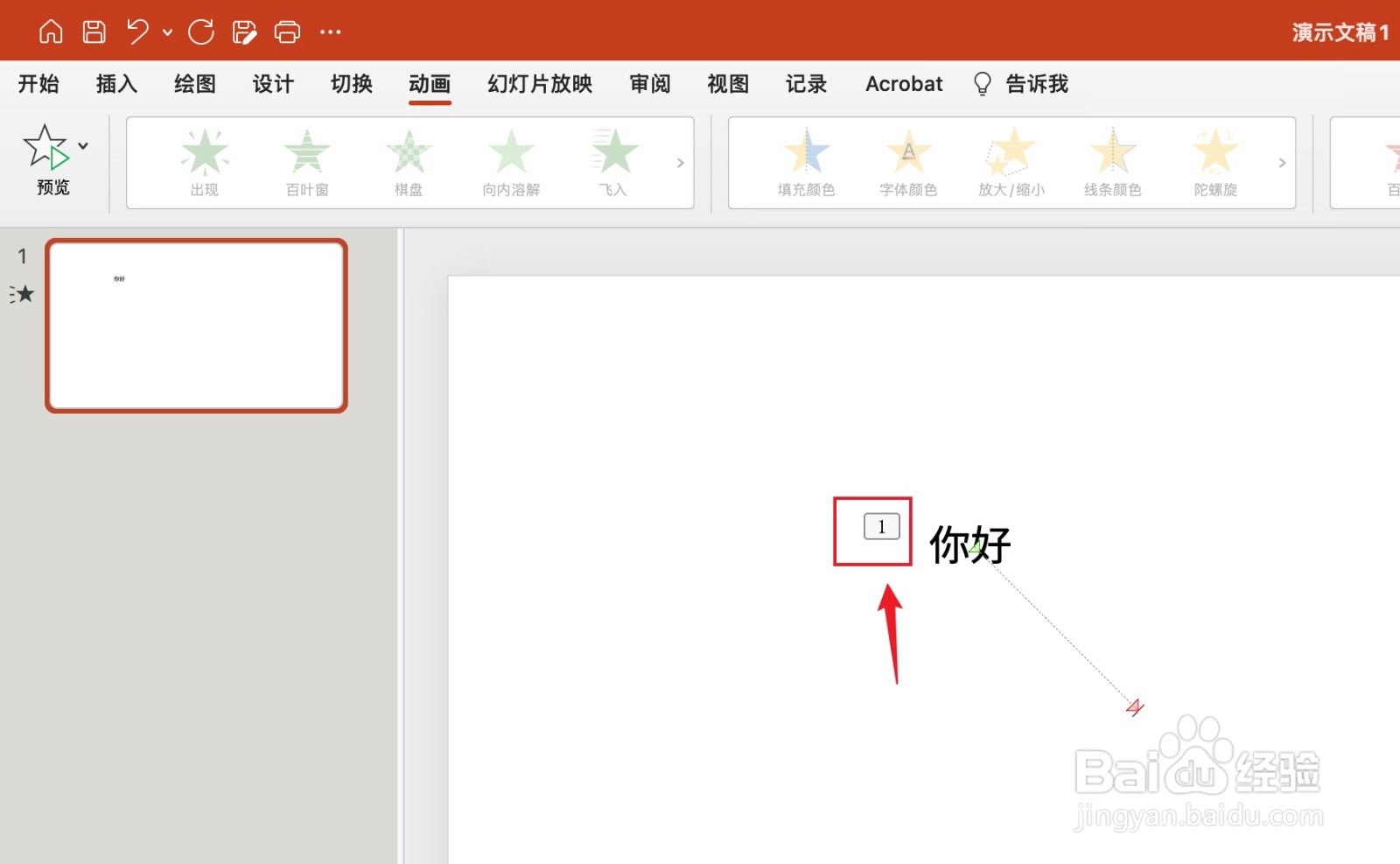Click the Save As icon with pencil

click(244, 32)
